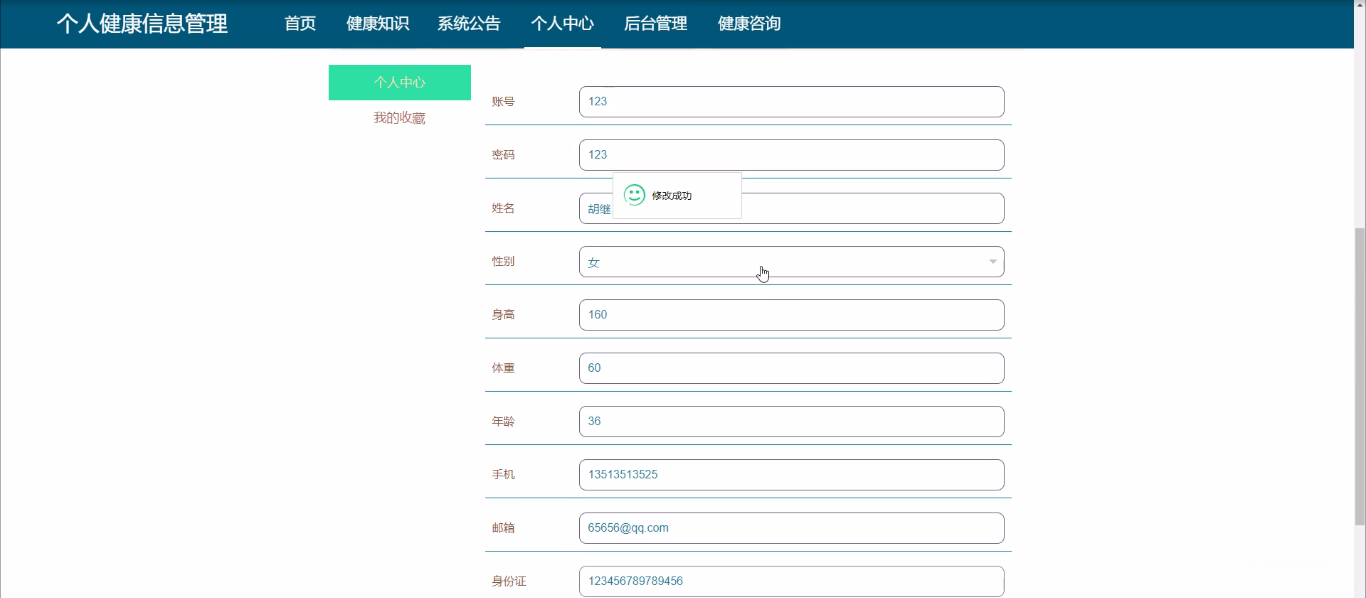The height and width of the screenshot is (598, 1366).
Task: Select the 体重 input box
Action: [x=791, y=368]
